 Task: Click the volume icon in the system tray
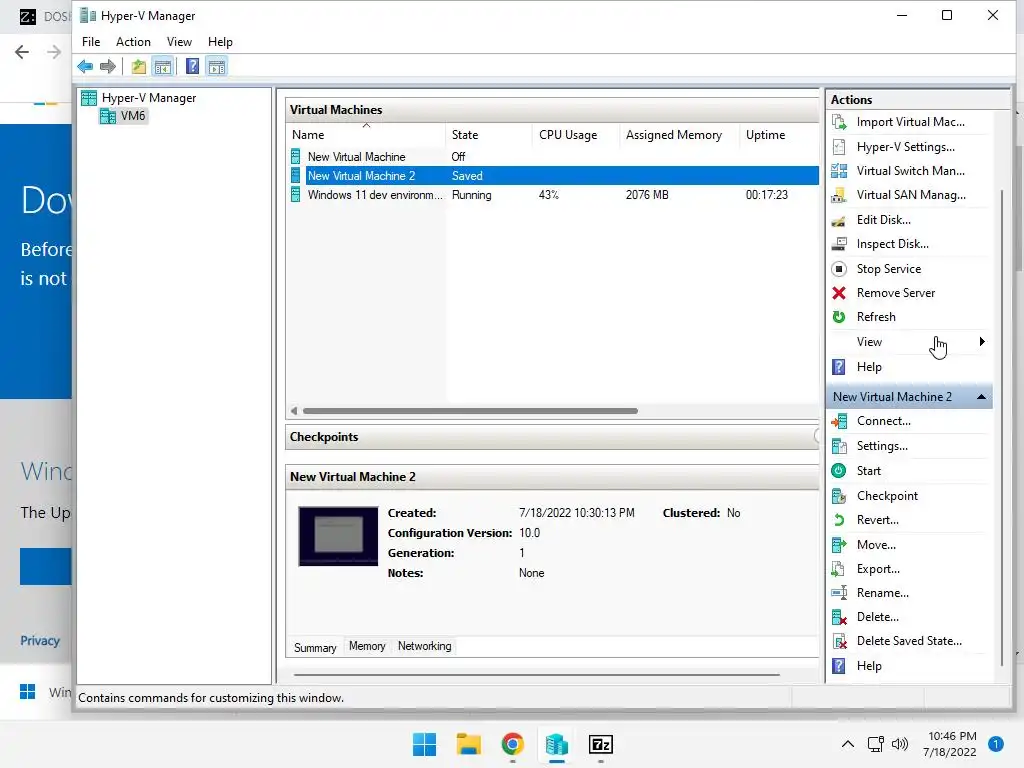(900, 744)
